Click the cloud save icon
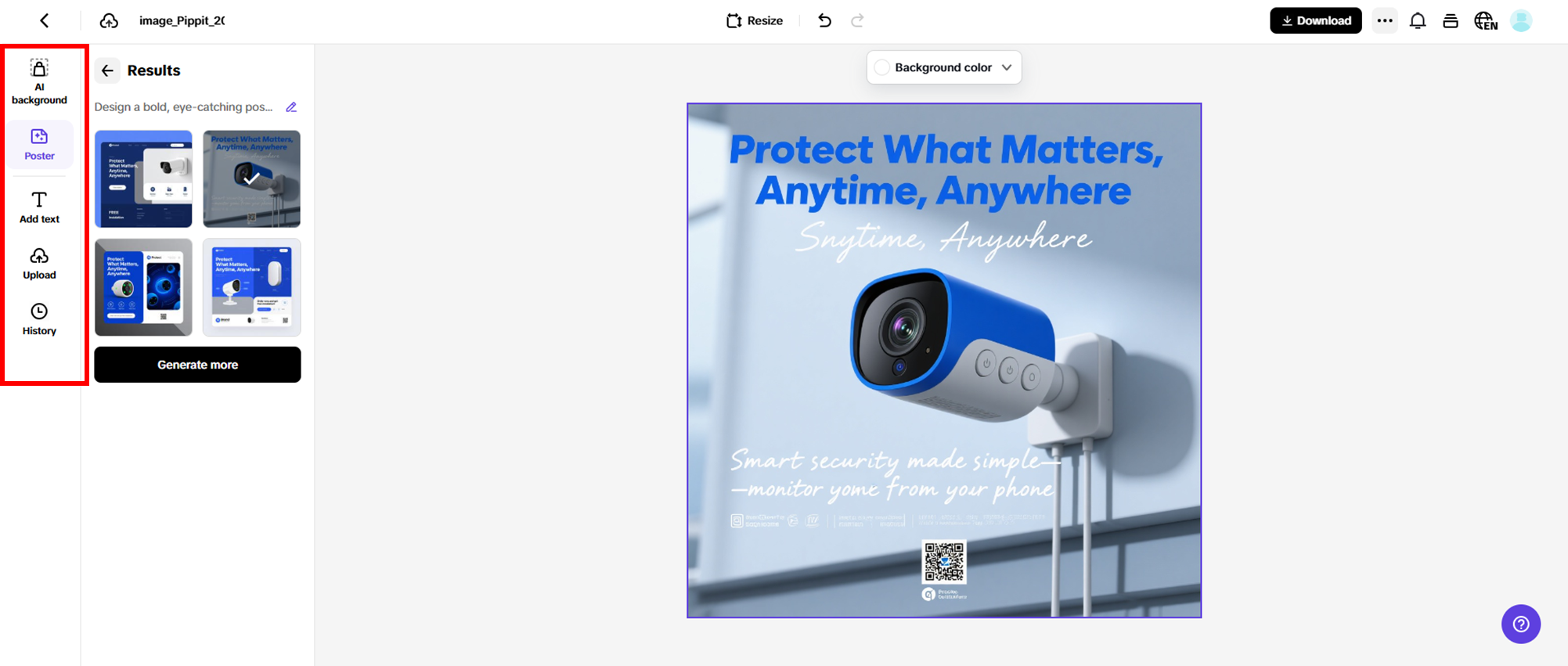 coord(109,20)
